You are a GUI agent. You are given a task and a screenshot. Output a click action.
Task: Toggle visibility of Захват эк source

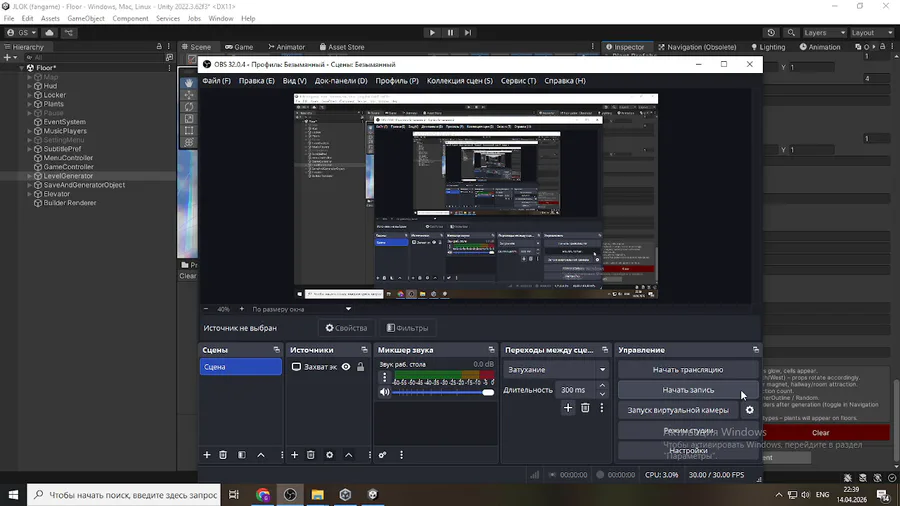346,367
